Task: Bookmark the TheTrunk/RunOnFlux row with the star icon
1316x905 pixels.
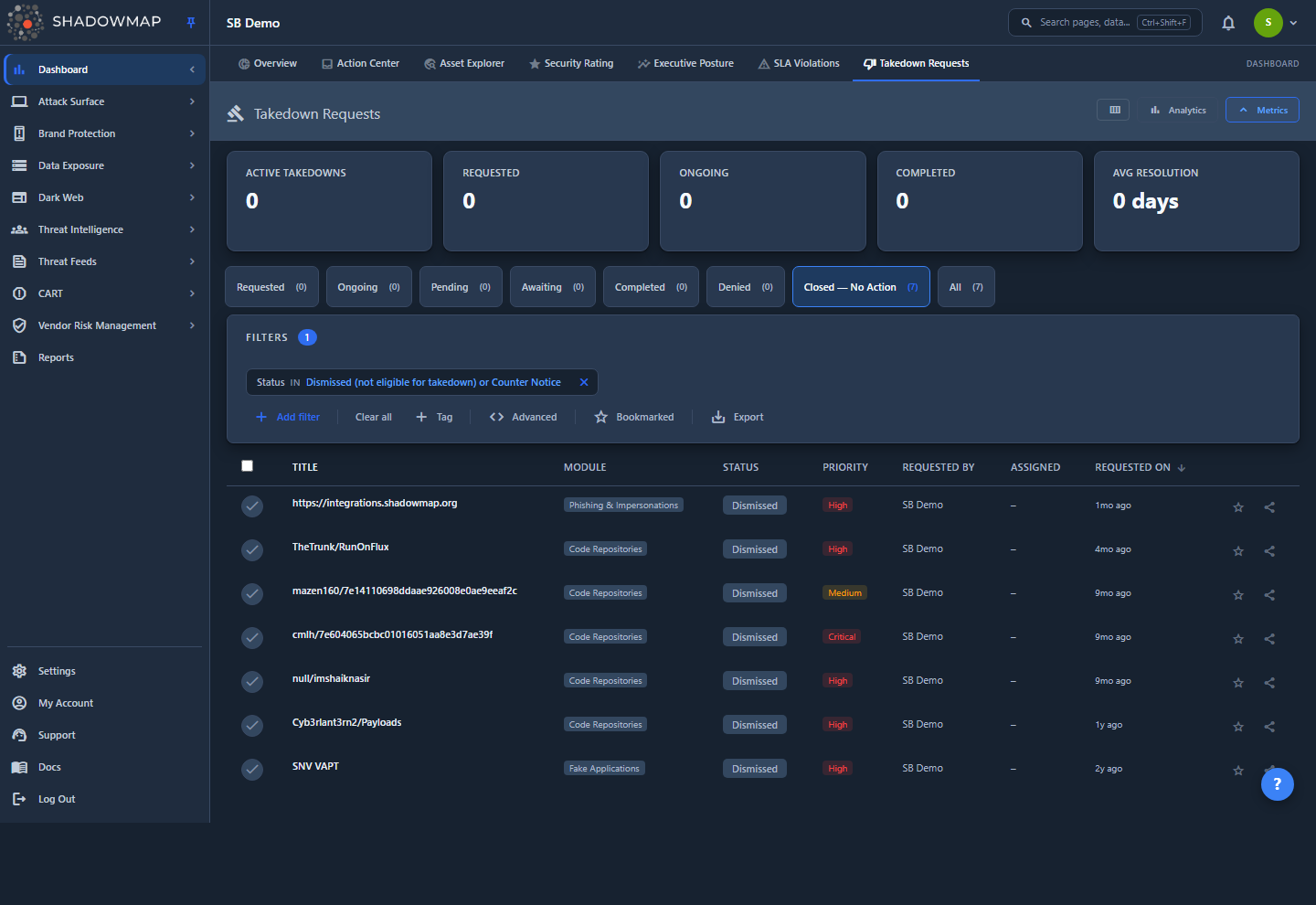Action: tap(1238, 551)
